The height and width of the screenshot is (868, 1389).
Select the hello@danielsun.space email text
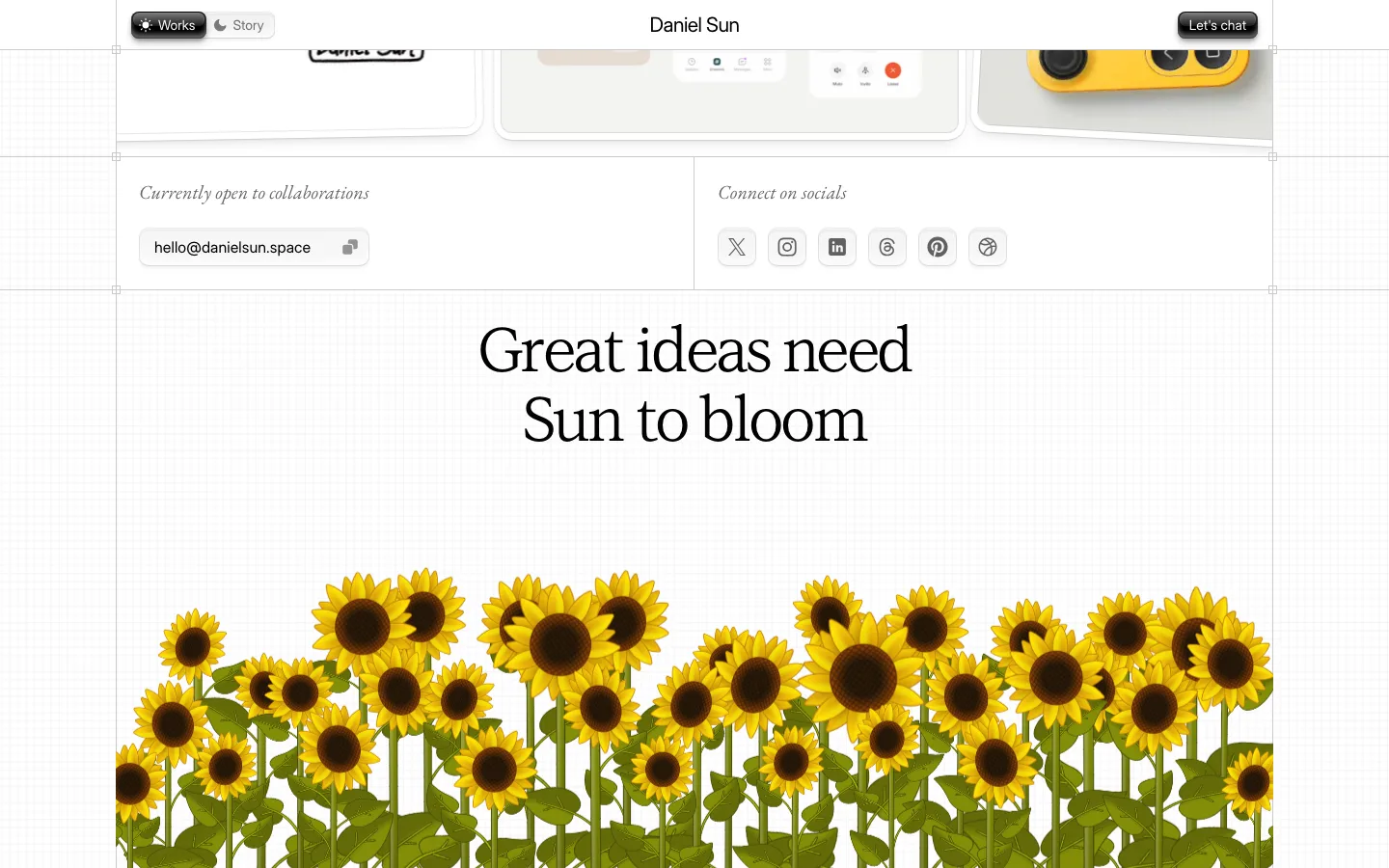[x=232, y=248]
